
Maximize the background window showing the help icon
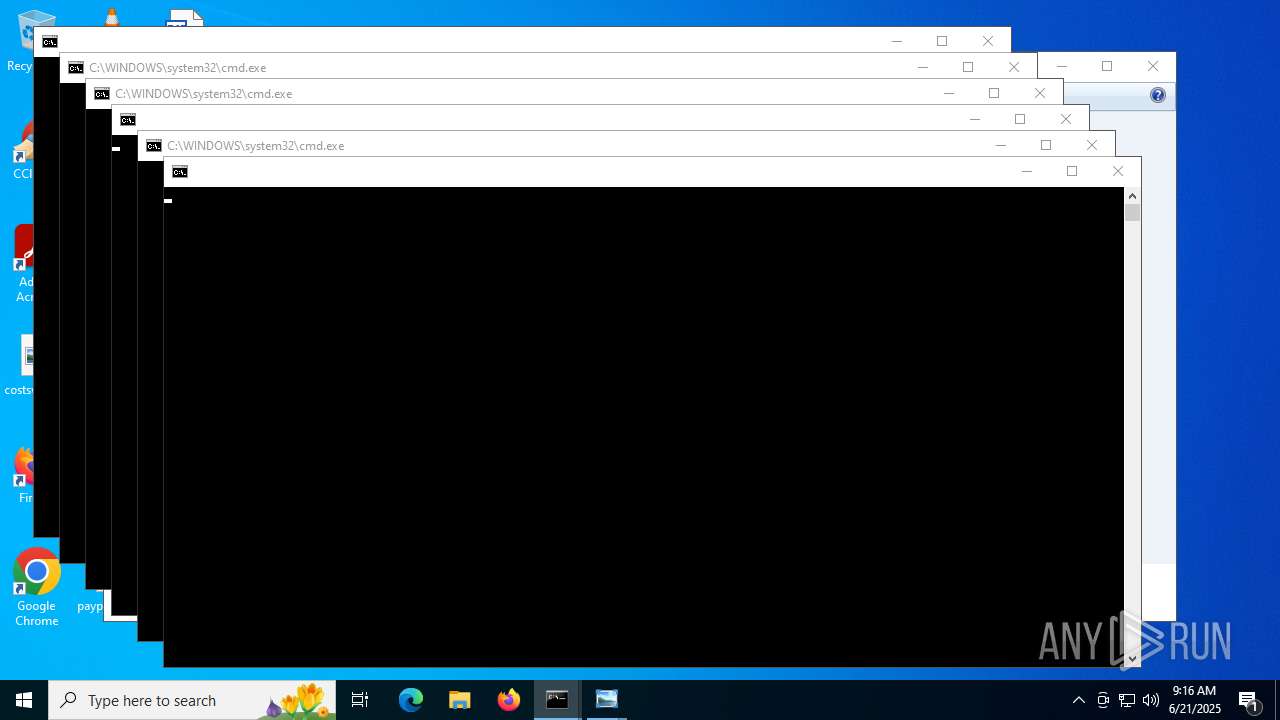(x=1107, y=67)
